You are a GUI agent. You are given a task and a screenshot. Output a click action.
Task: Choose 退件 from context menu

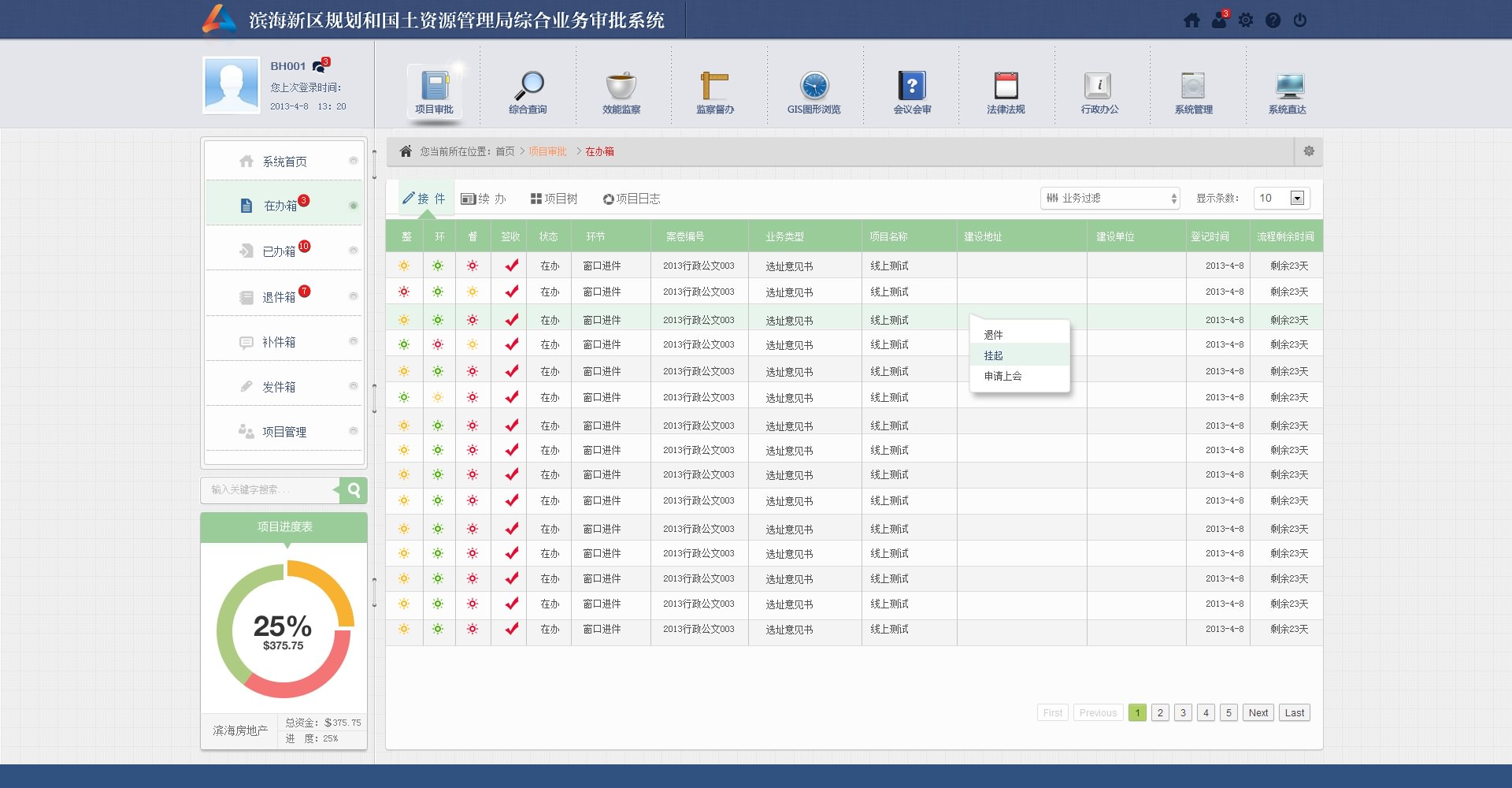pyautogui.click(x=1019, y=335)
